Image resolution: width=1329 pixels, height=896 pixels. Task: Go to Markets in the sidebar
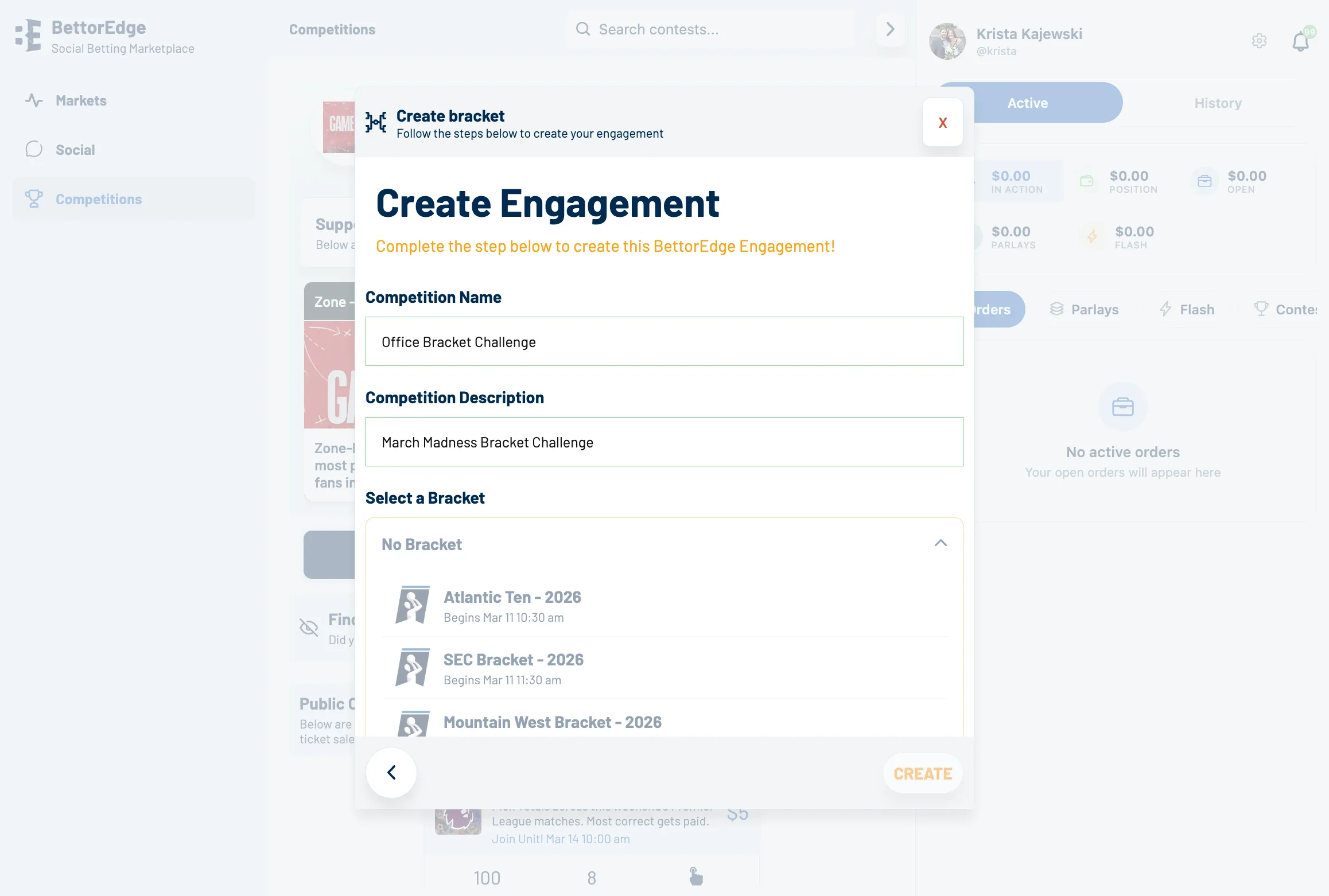coord(81,100)
